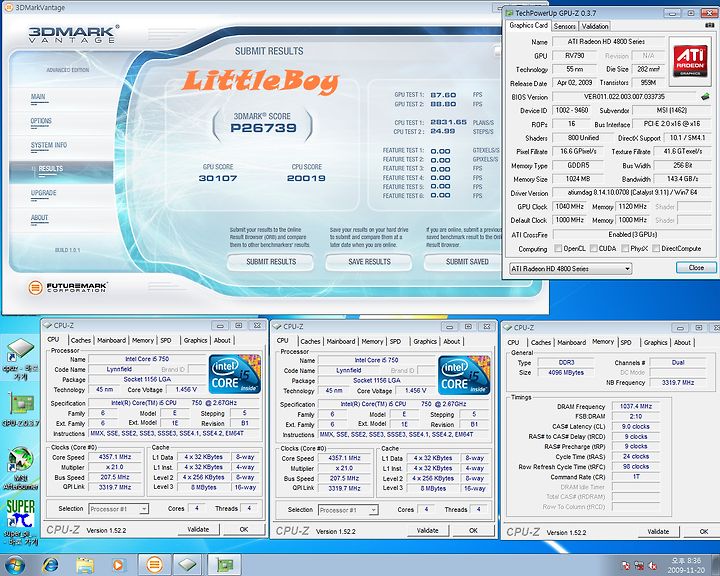Open the Graphics tab in left CPU-Z
Viewport: 720px width, 576px height.
click(195, 340)
